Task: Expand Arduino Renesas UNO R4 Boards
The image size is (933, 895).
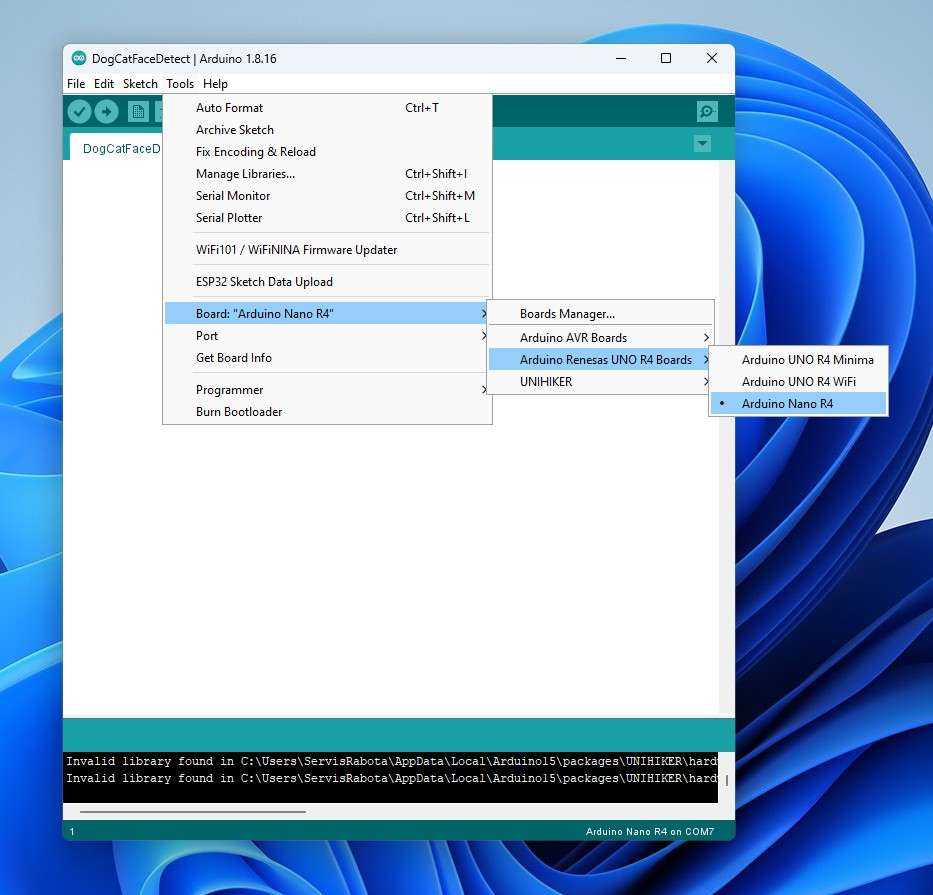Action: [600, 359]
